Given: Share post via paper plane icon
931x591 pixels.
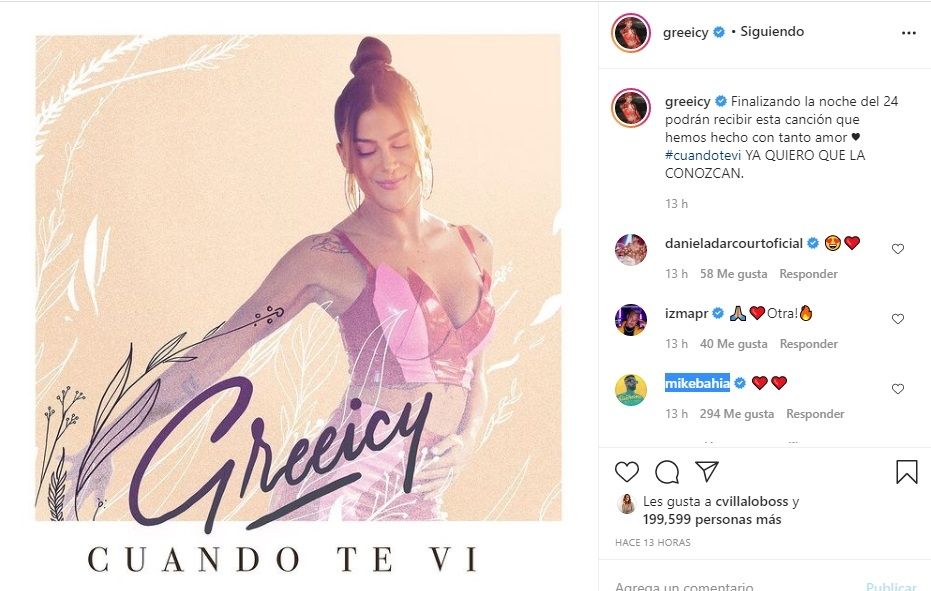Looking at the screenshot, I should pos(707,471).
